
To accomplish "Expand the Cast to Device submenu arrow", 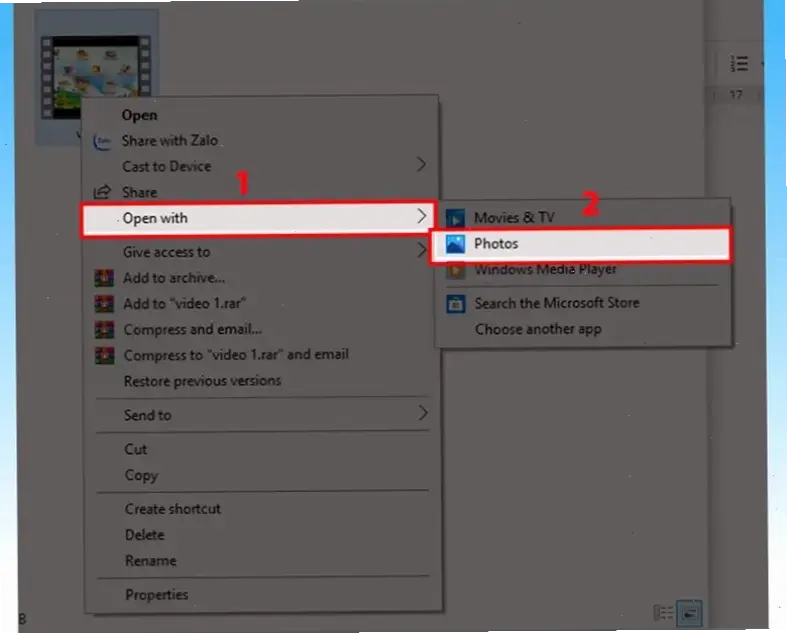I will 421,165.
